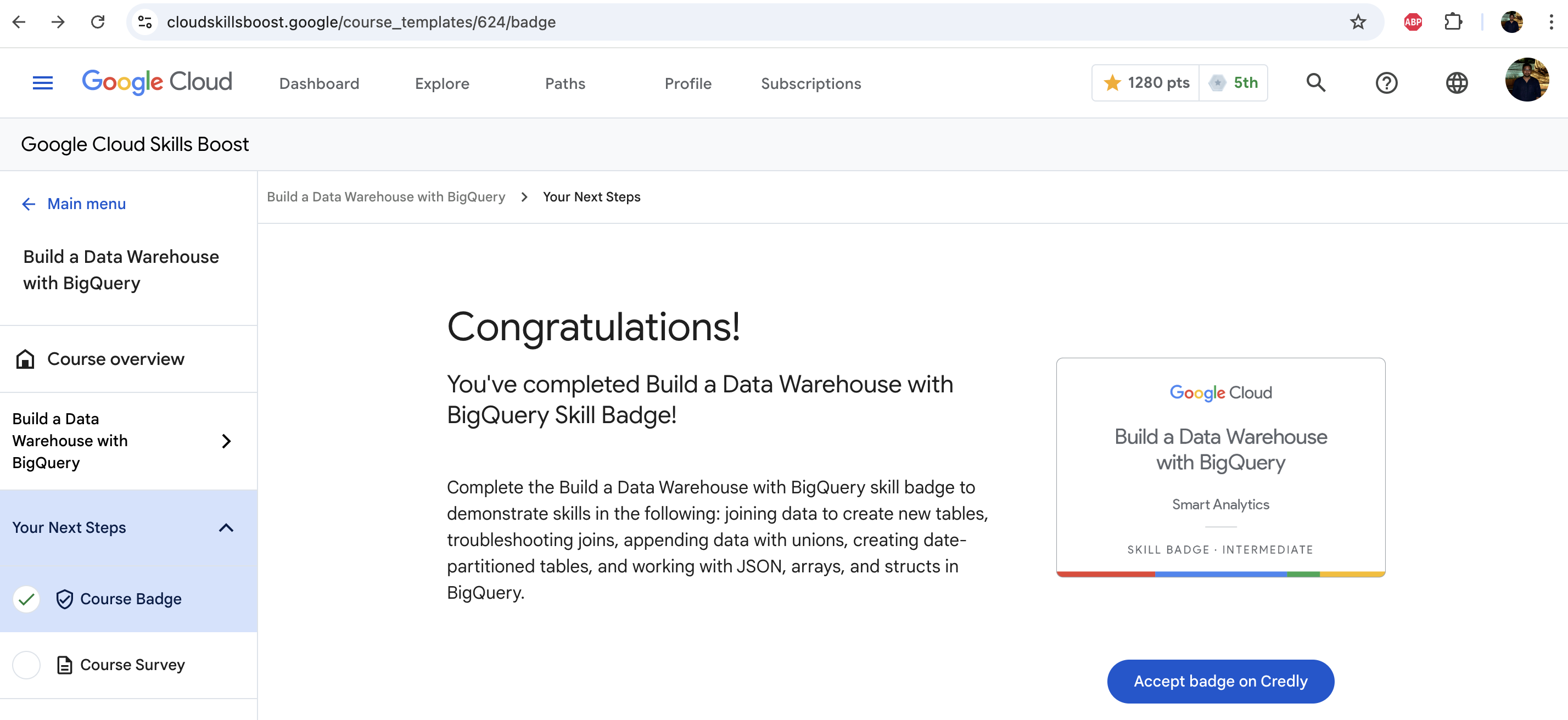Bookmark this page with star icon

(1358, 22)
